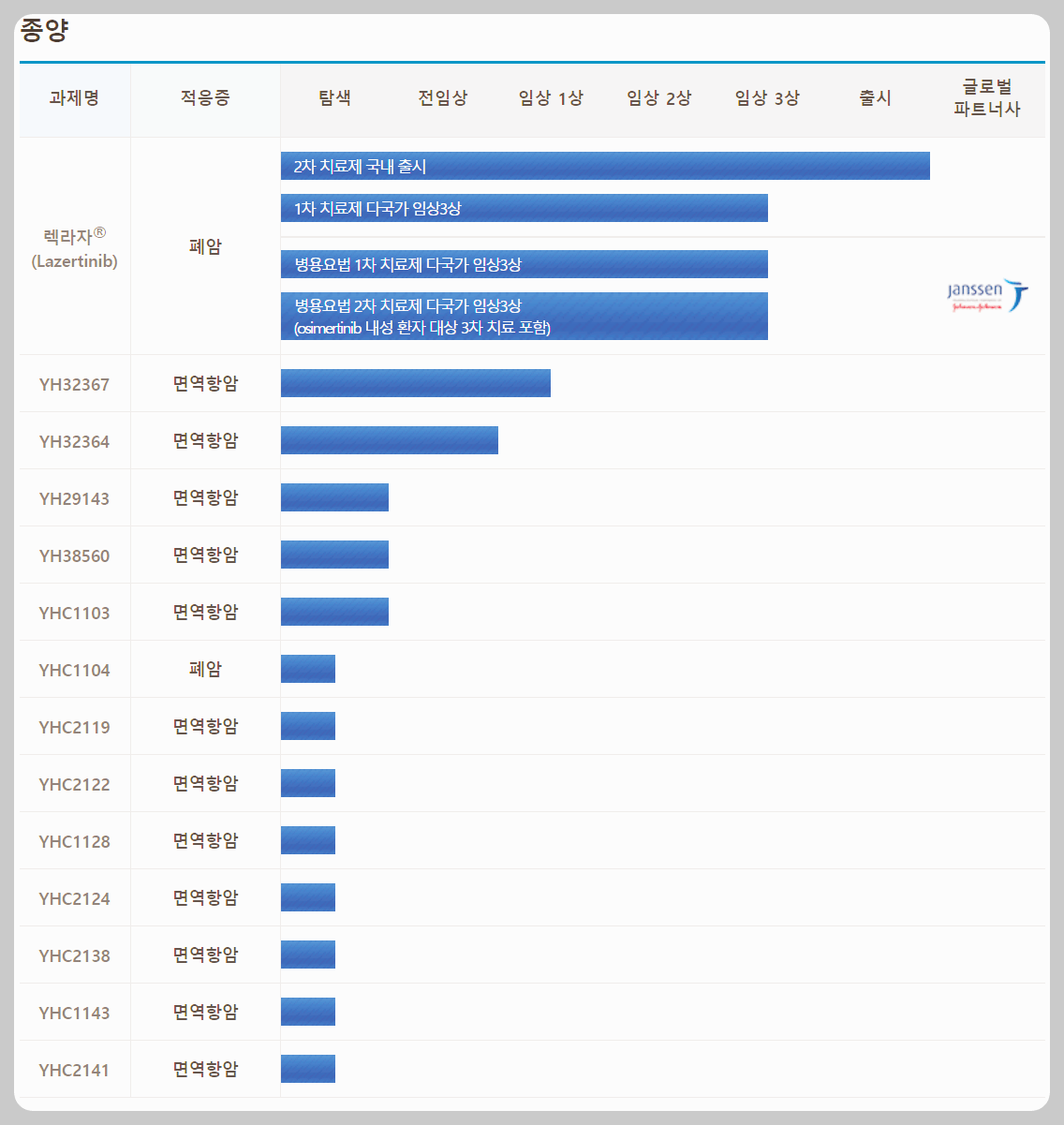Select the YH29143 immuno-oncology project
Viewport: 1064px width, 1125px height.
click(74, 497)
